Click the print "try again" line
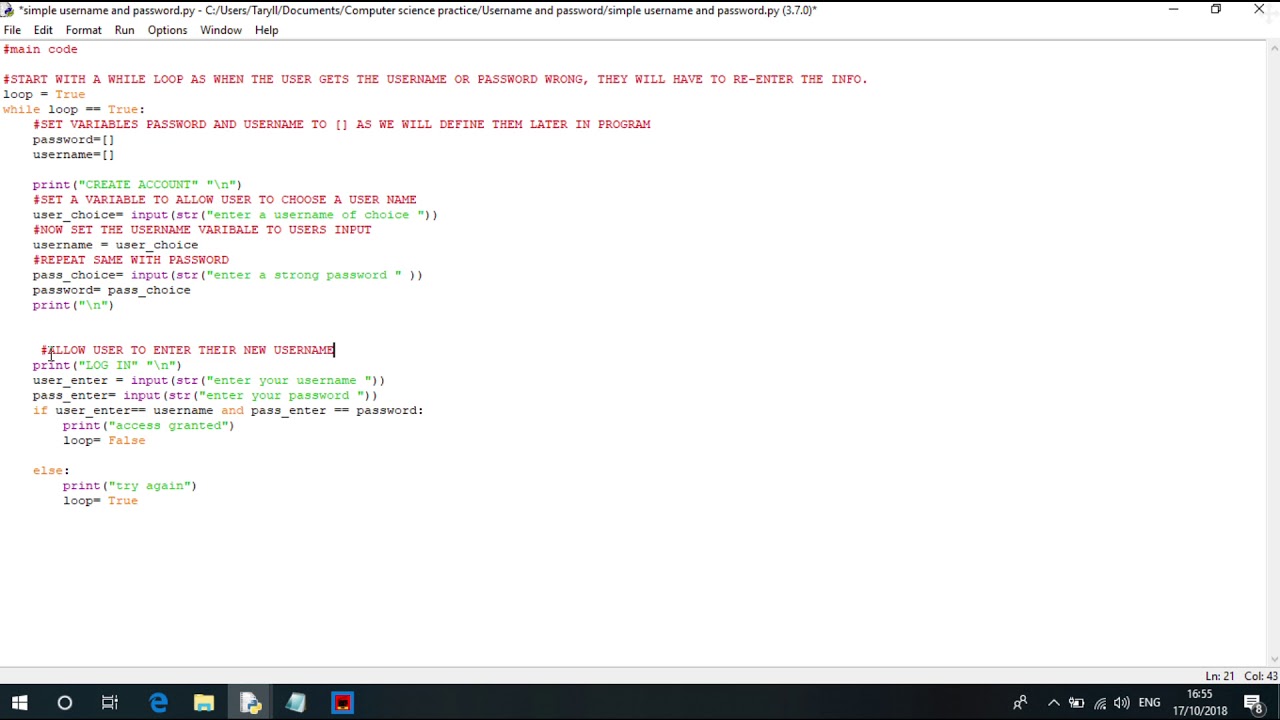 [x=130, y=485]
